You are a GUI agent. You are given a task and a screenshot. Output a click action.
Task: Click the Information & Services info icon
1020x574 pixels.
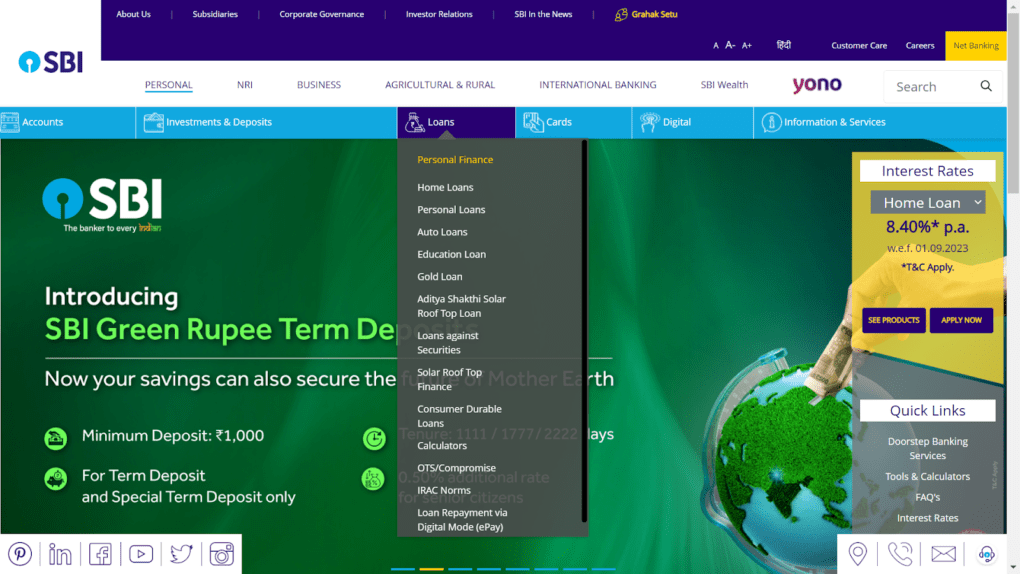[771, 122]
